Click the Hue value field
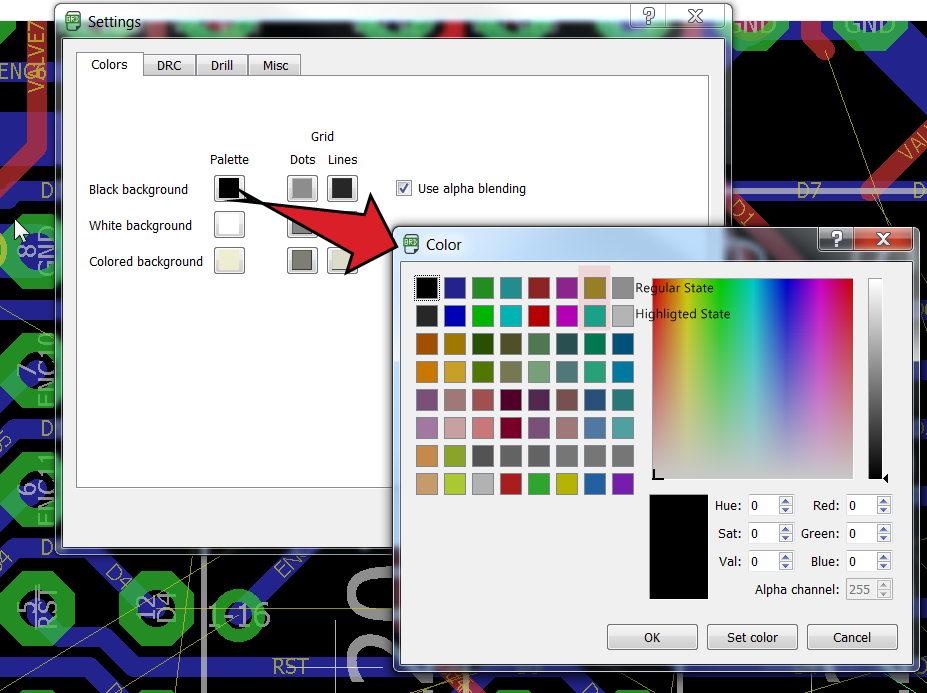927x693 pixels. point(763,506)
